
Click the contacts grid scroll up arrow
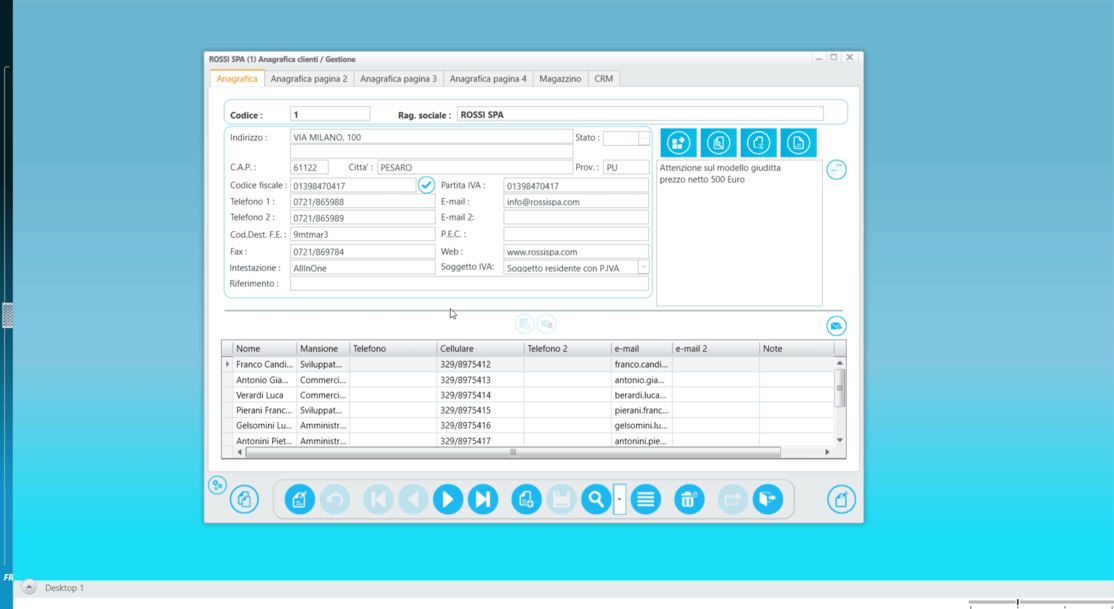tap(840, 363)
